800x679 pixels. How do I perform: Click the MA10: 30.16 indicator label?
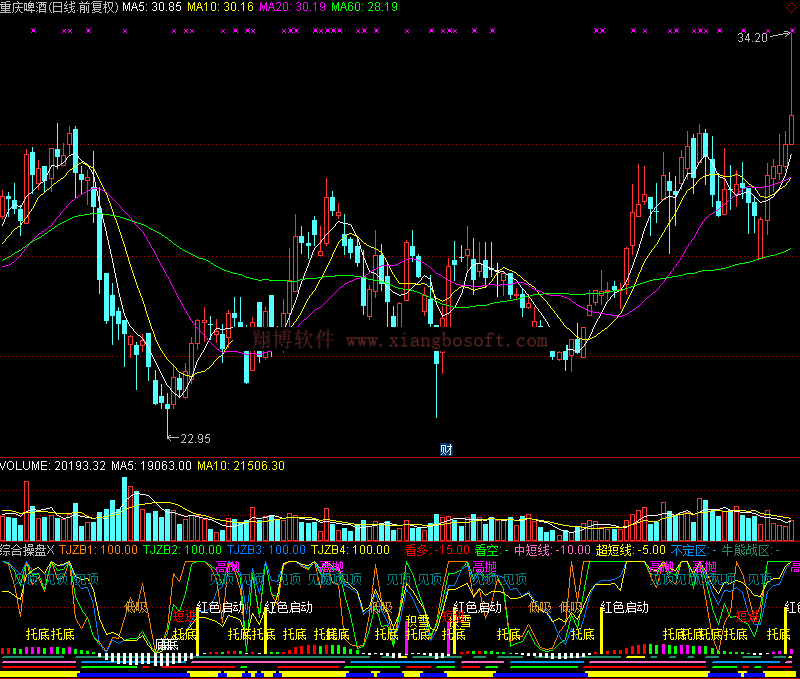tap(220, 7)
